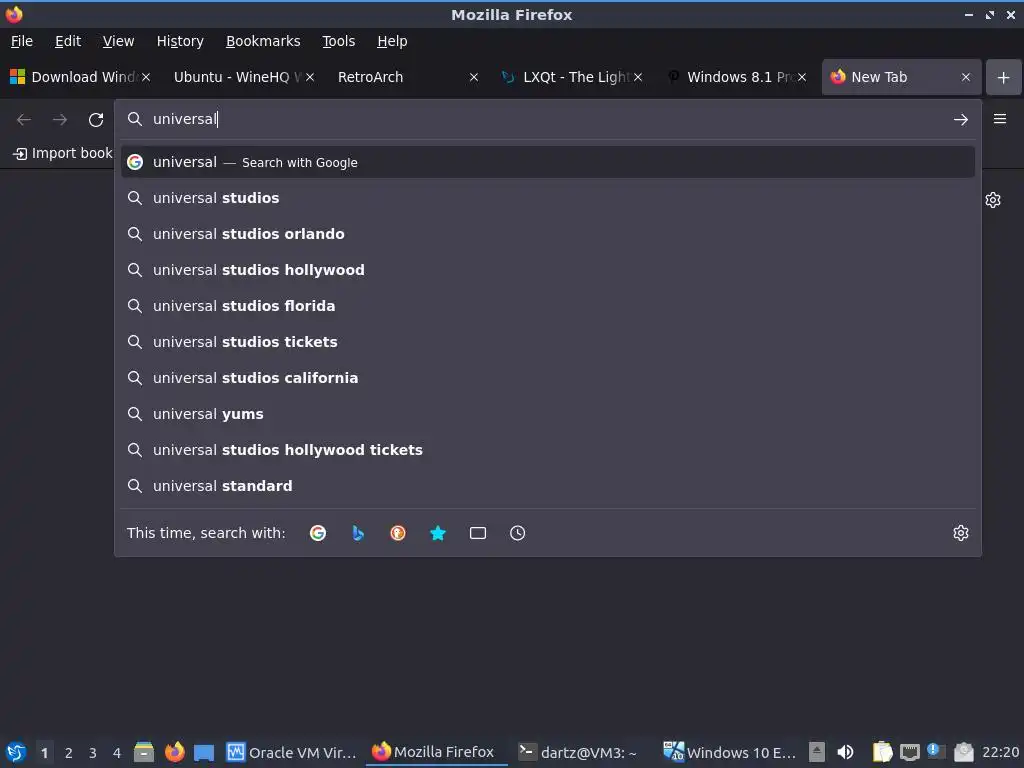The image size is (1024, 768).
Task: Switch to virtual desktop 3
Action: pyautogui.click(x=93, y=753)
